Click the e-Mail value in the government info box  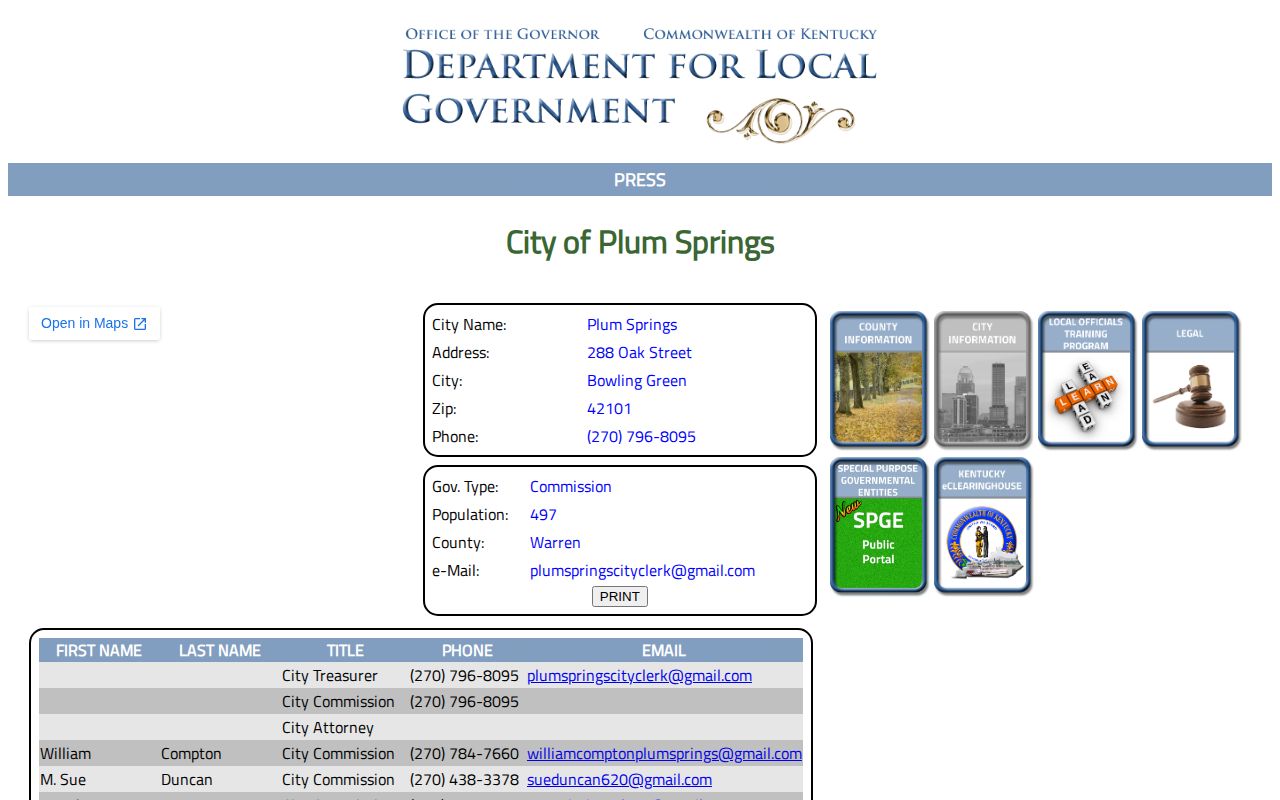click(x=642, y=571)
